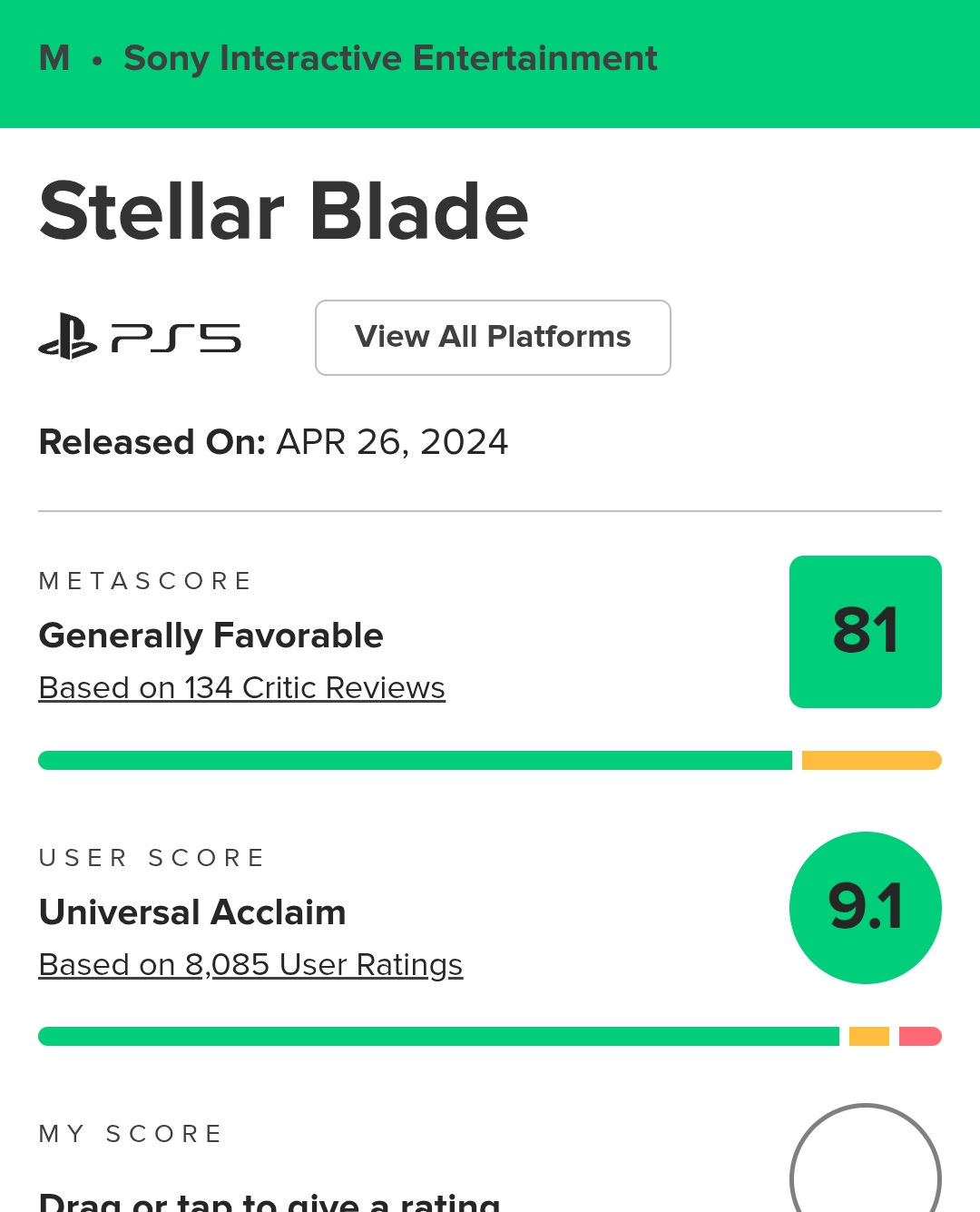Click the PlayStation PS5 platform logo
This screenshot has width=980, height=1212.
pyautogui.click(x=140, y=337)
